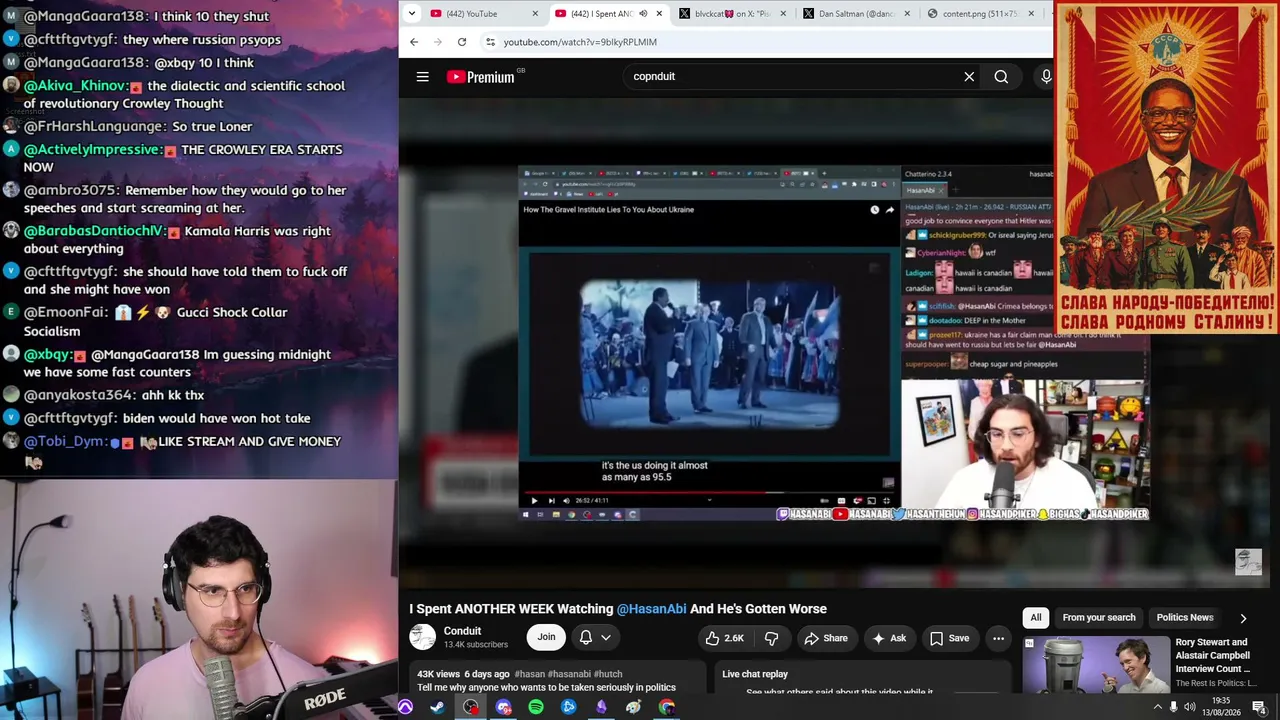This screenshot has width=1280, height=720.
Task: Dislike the Conduit video
Action: (x=772, y=638)
